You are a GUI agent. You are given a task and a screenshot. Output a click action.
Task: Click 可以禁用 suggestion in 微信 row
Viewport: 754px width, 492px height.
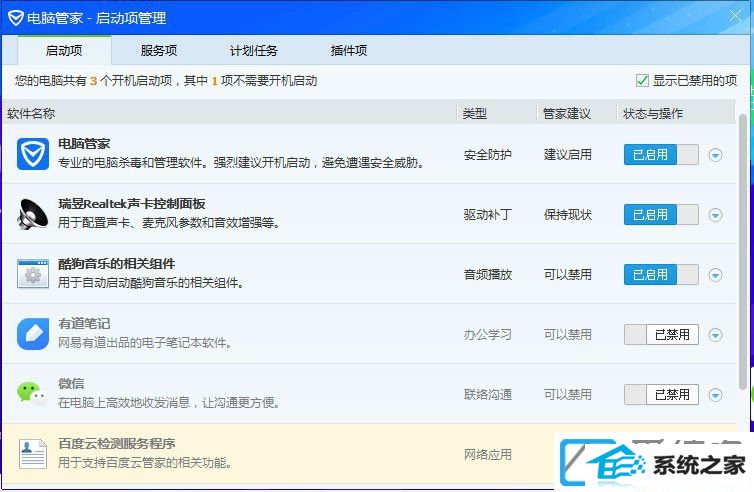tap(567, 395)
